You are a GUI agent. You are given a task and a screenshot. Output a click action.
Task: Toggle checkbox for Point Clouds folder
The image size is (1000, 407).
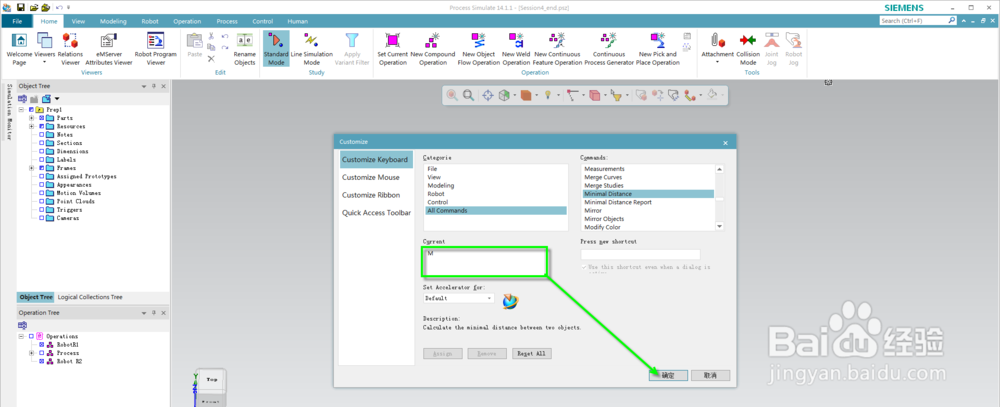[42, 201]
